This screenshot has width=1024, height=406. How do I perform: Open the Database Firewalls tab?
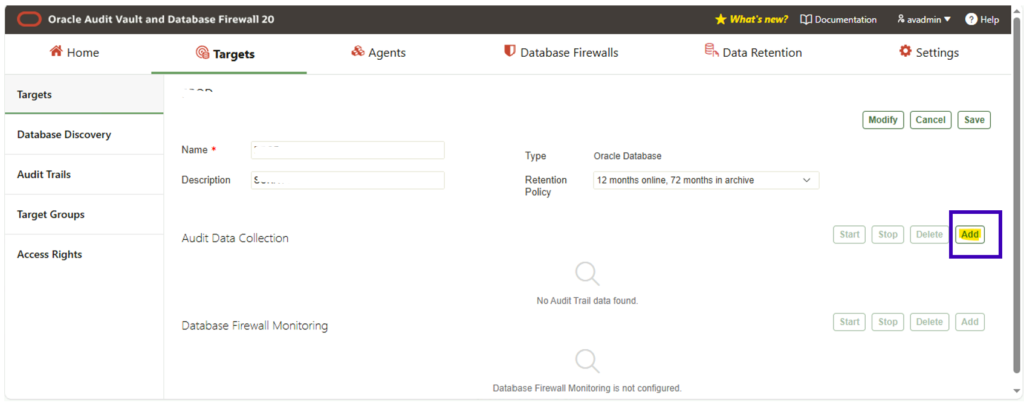point(561,53)
